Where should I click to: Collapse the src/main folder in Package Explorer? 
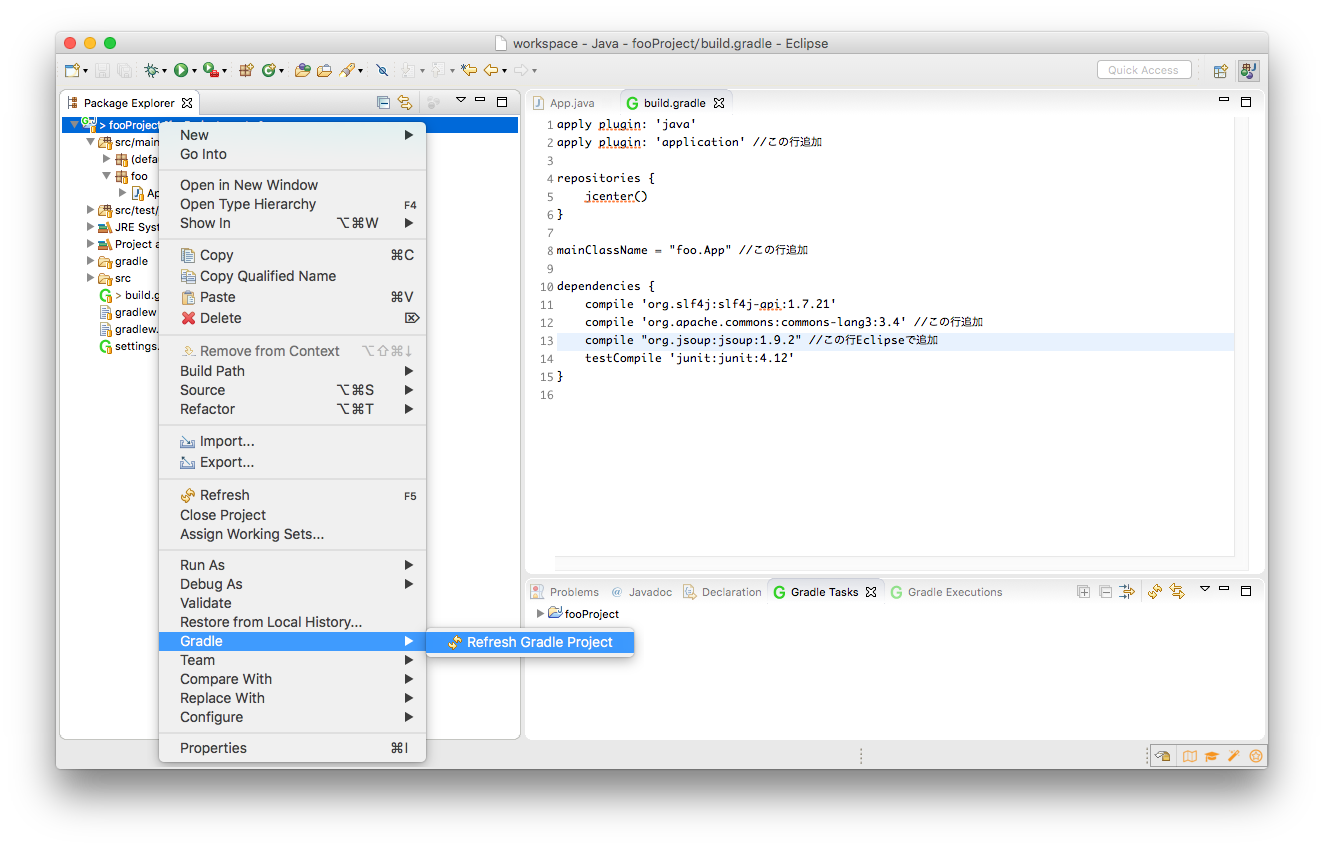pyautogui.click(x=91, y=141)
